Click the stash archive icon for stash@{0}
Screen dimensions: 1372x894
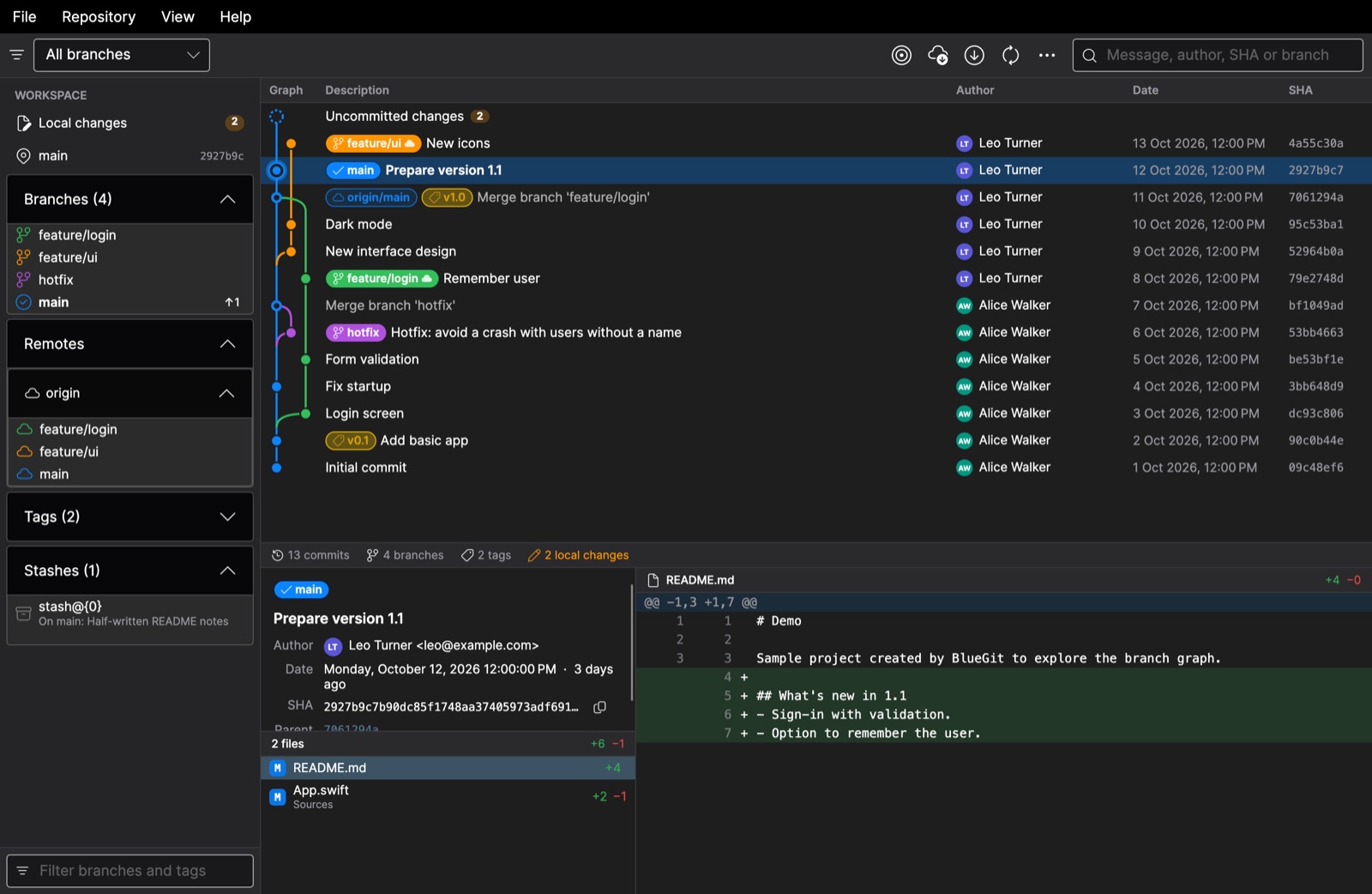click(x=24, y=613)
